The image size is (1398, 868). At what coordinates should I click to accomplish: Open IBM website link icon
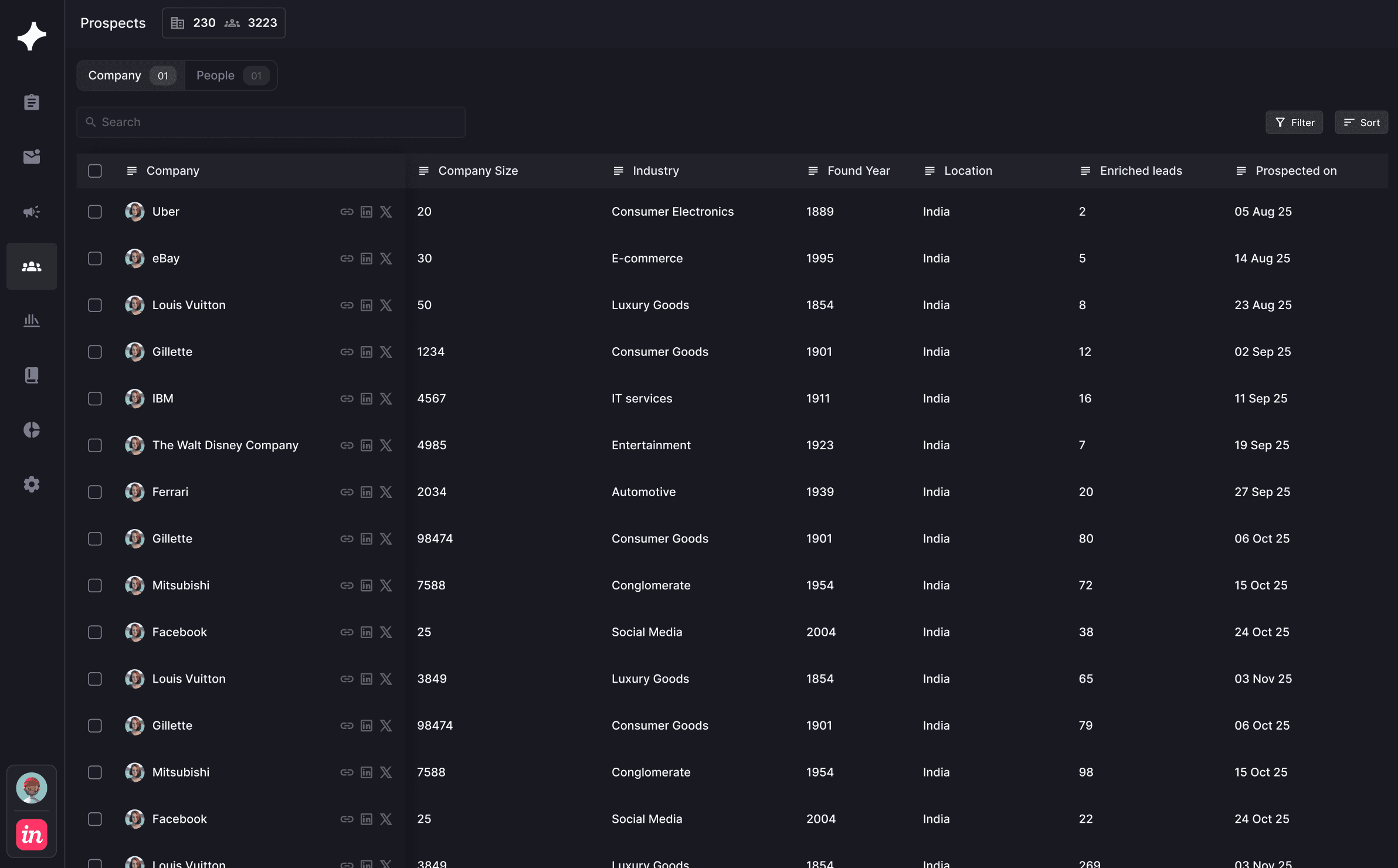click(x=347, y=399)
